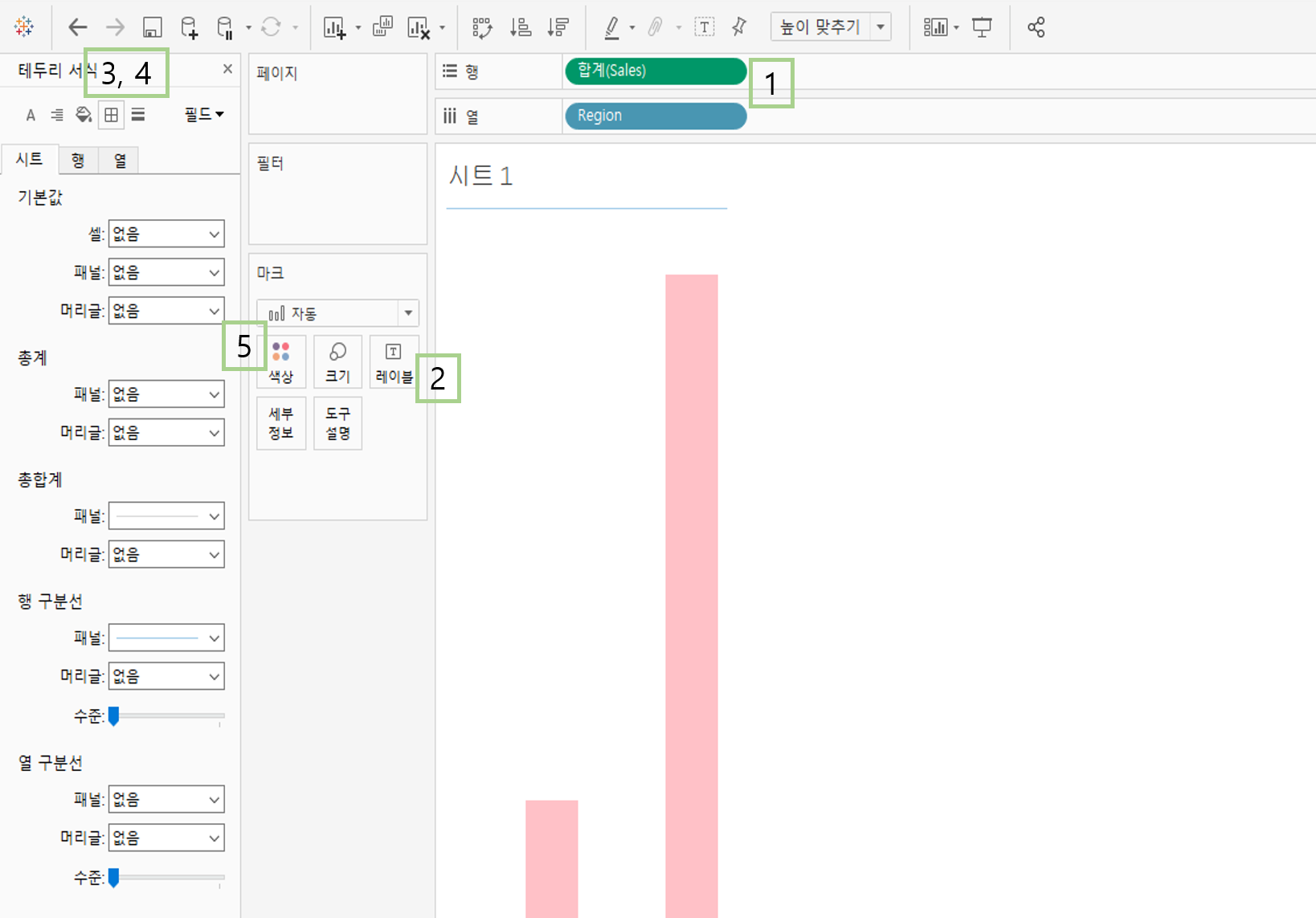Open the 기본값 패널 border dropdown
1316x918 pixels.
[166, 272]
